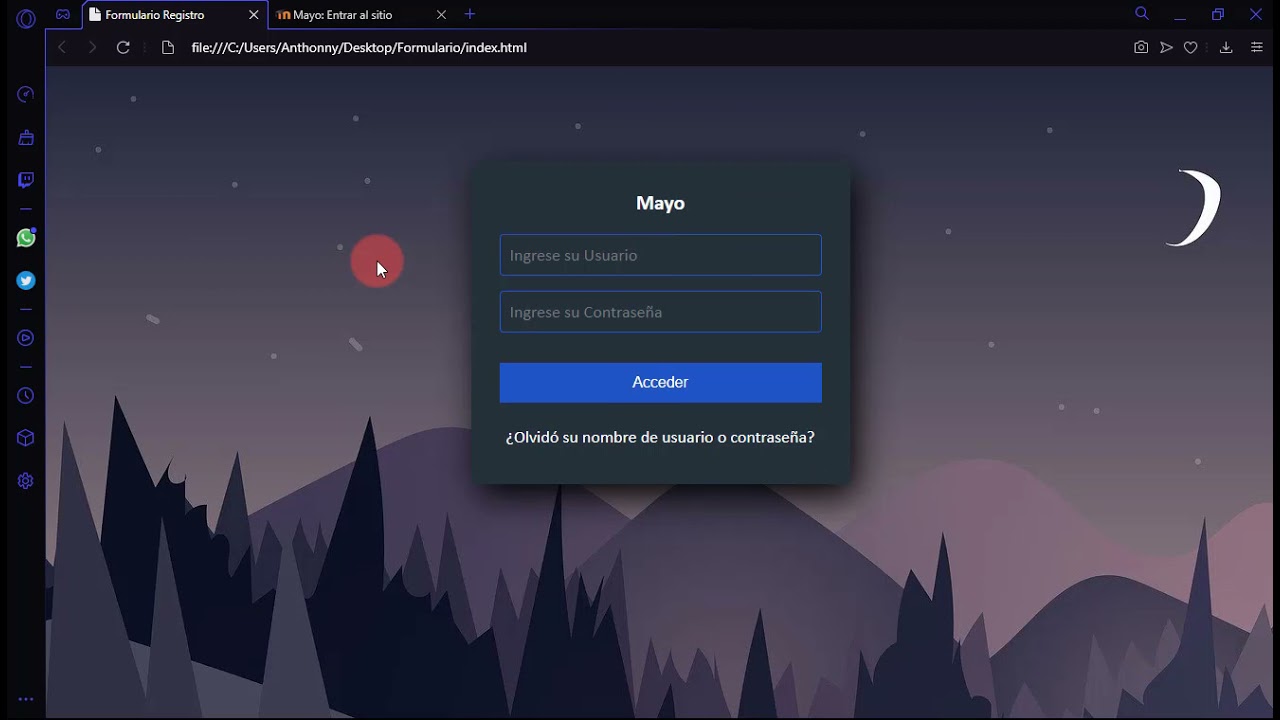The width and height of the screenshot is (1280, 720).
Task: Restore down the browser window
Action: 1218,15
